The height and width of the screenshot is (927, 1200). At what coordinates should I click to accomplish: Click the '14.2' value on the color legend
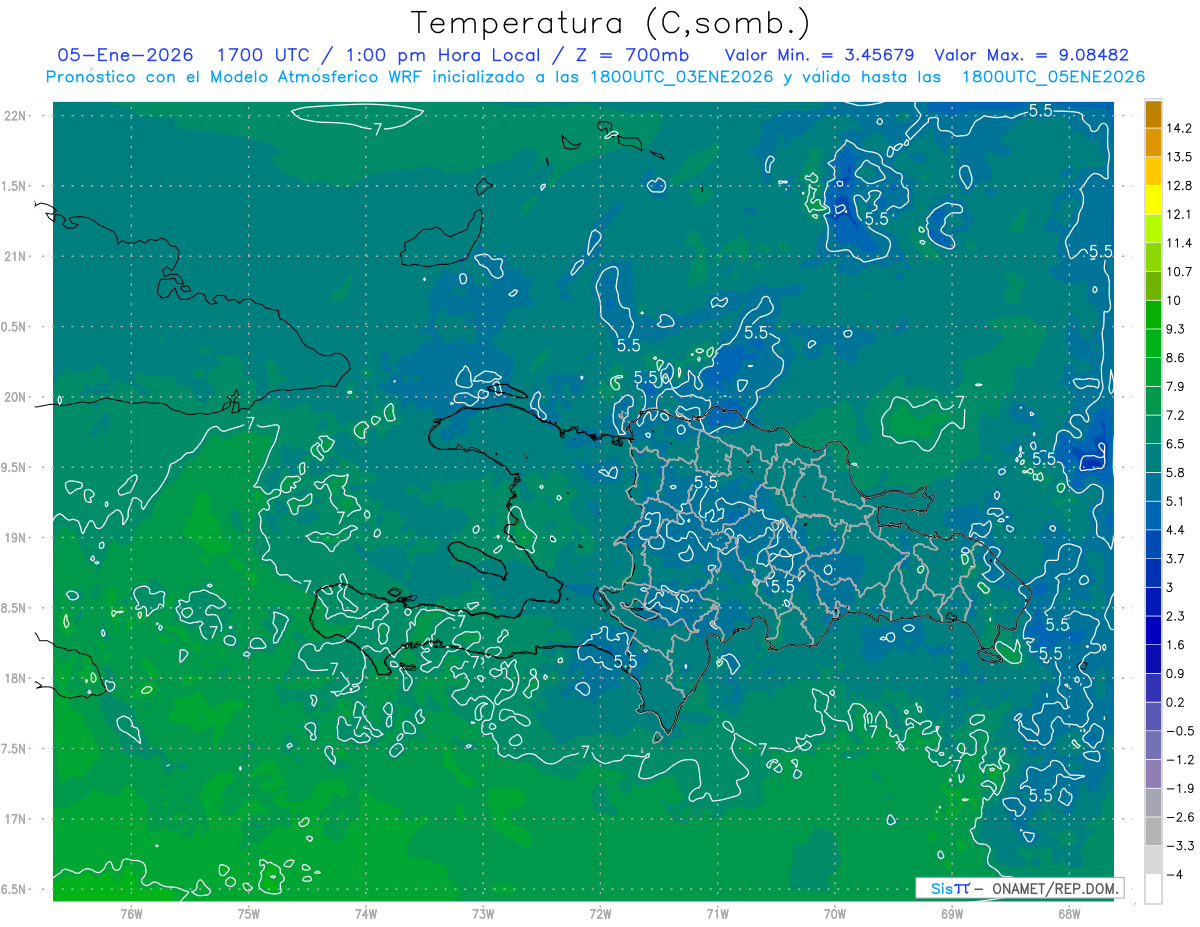[1179, 128]
